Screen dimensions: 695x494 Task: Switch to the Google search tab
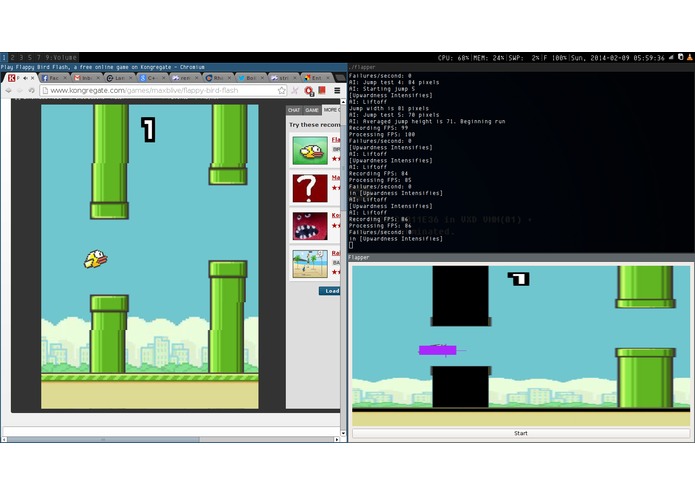point(151,78)
